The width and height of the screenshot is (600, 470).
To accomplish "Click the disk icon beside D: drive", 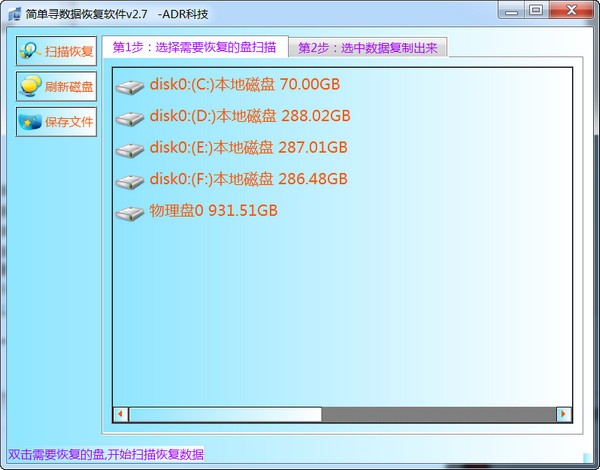I will [x=130, y=119].
